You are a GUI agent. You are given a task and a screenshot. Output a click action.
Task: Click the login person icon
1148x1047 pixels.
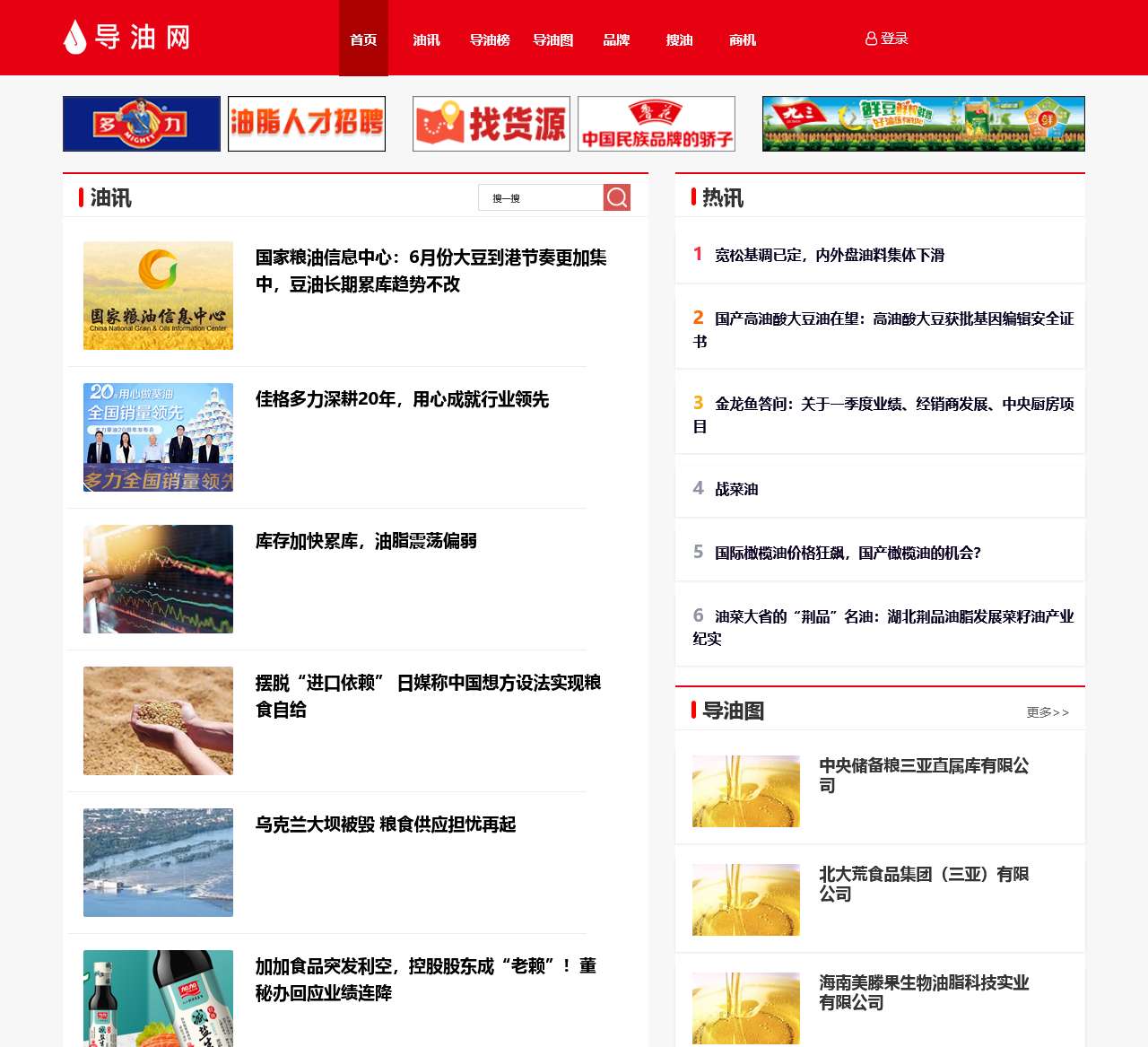[869, 38]
